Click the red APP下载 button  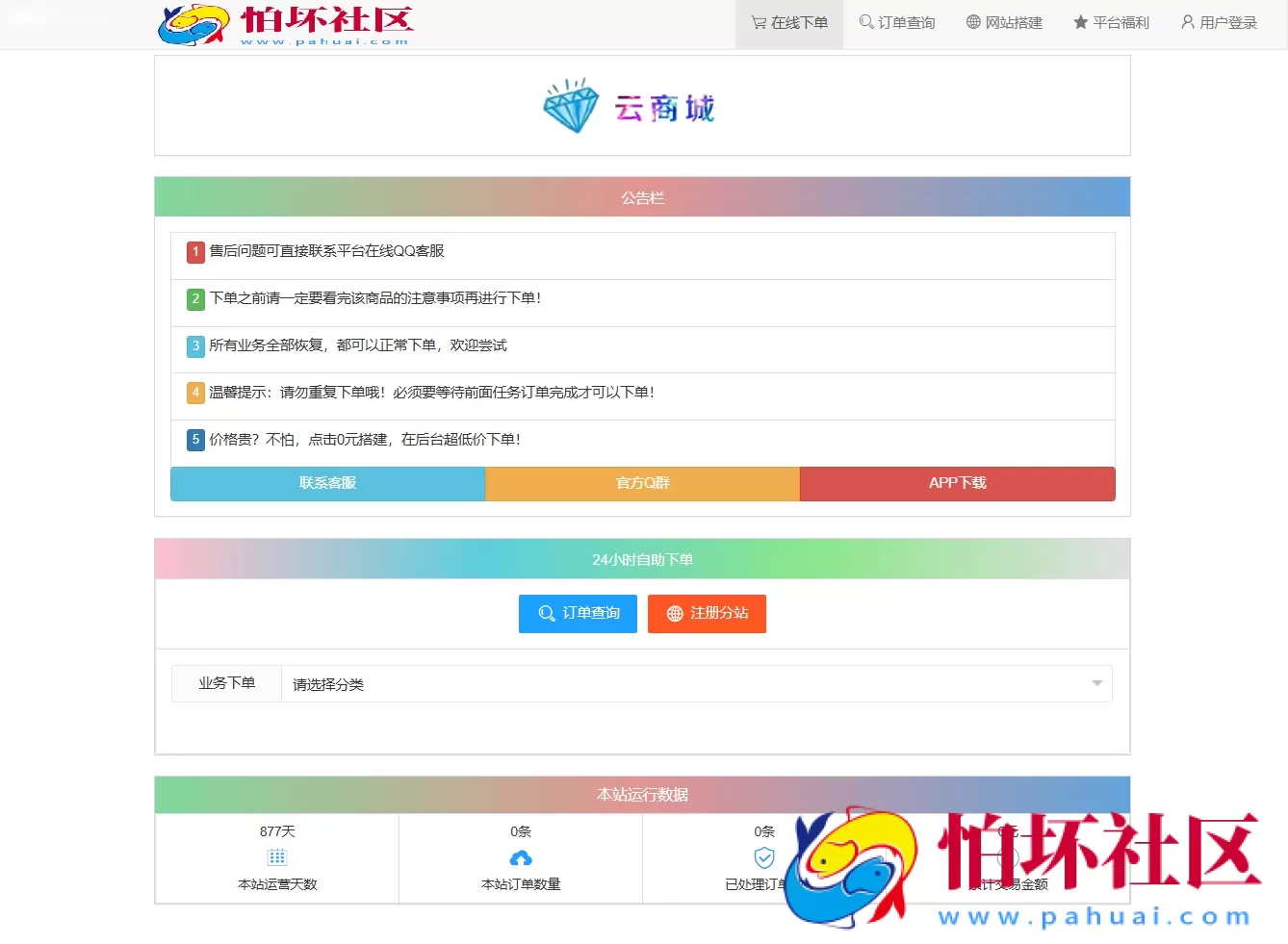coord(957,483)
